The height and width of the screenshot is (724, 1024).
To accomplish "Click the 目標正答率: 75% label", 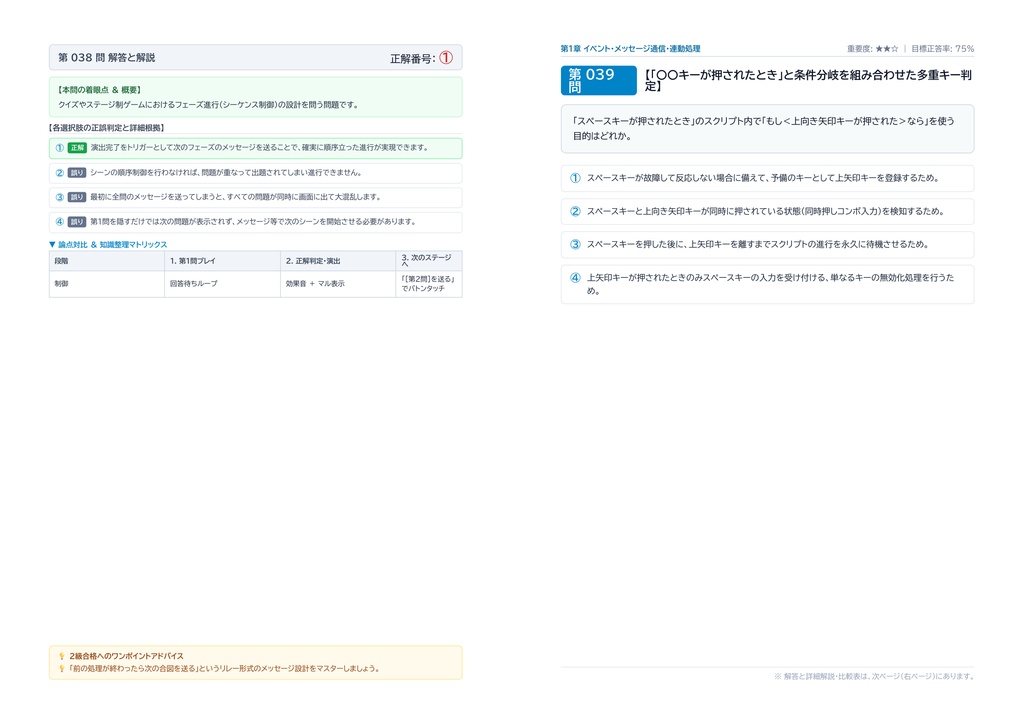I will point(942,49).
